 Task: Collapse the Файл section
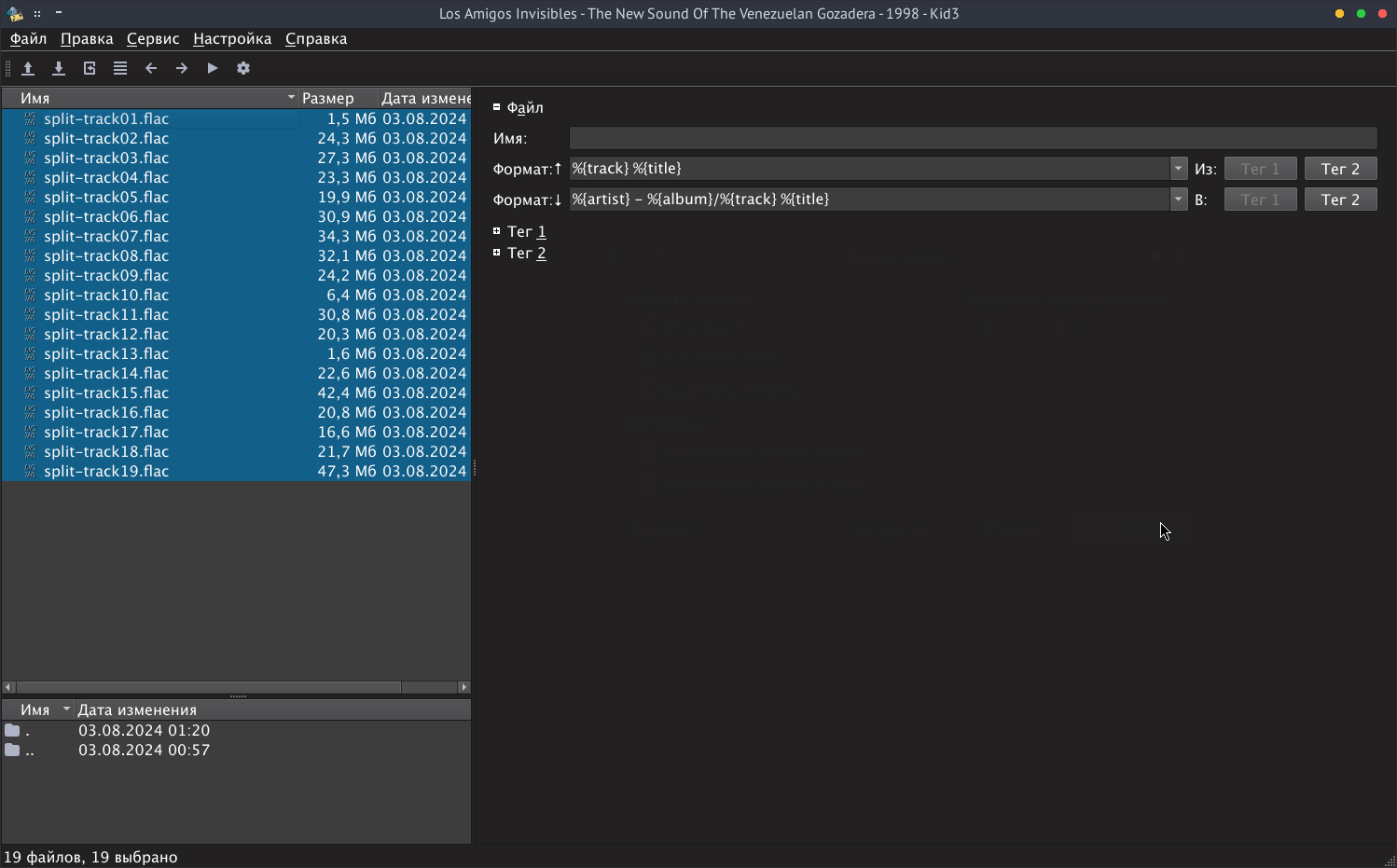497,107
